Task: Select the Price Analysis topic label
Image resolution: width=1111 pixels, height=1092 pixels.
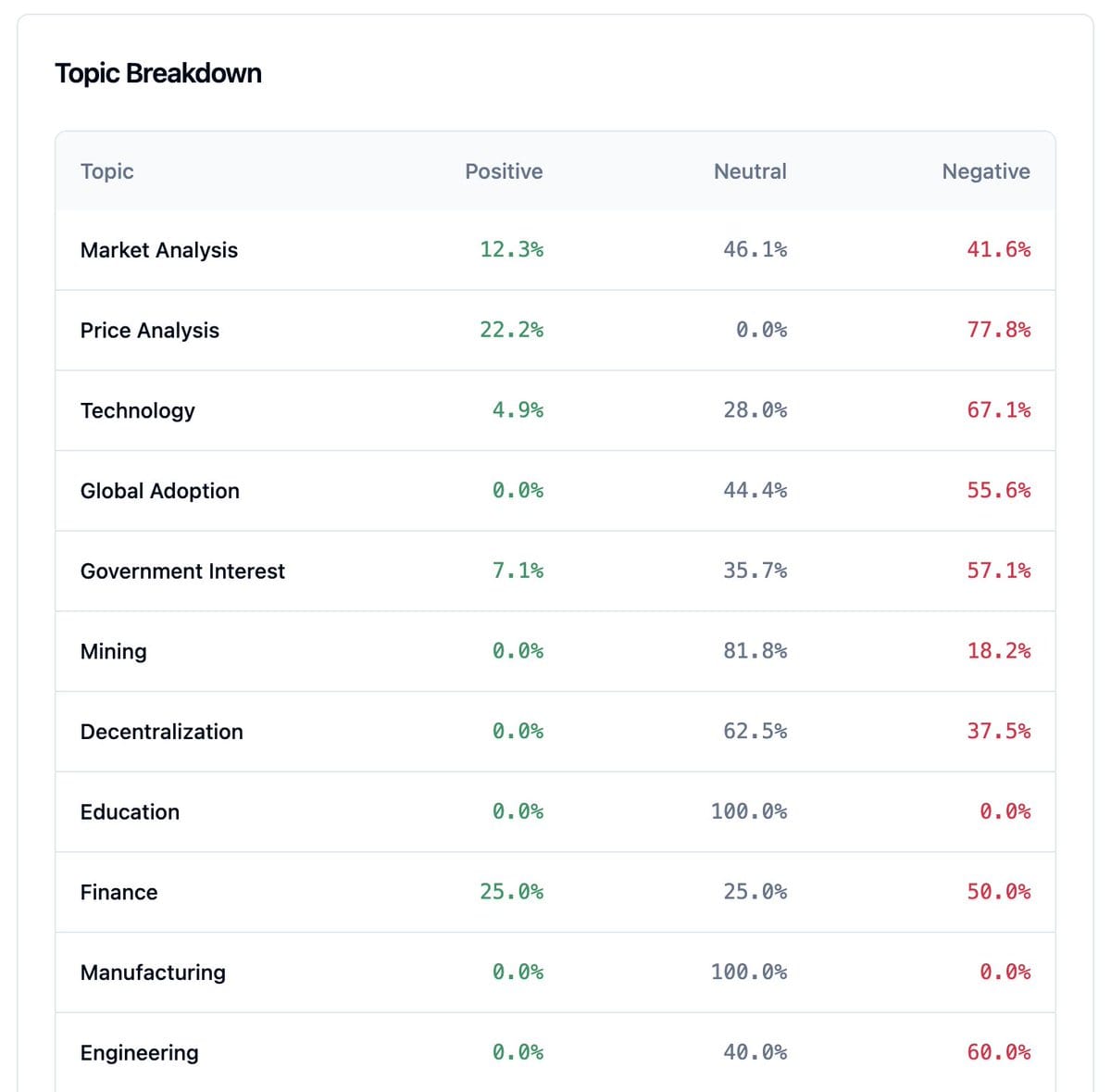Action: tap(150, 331)
